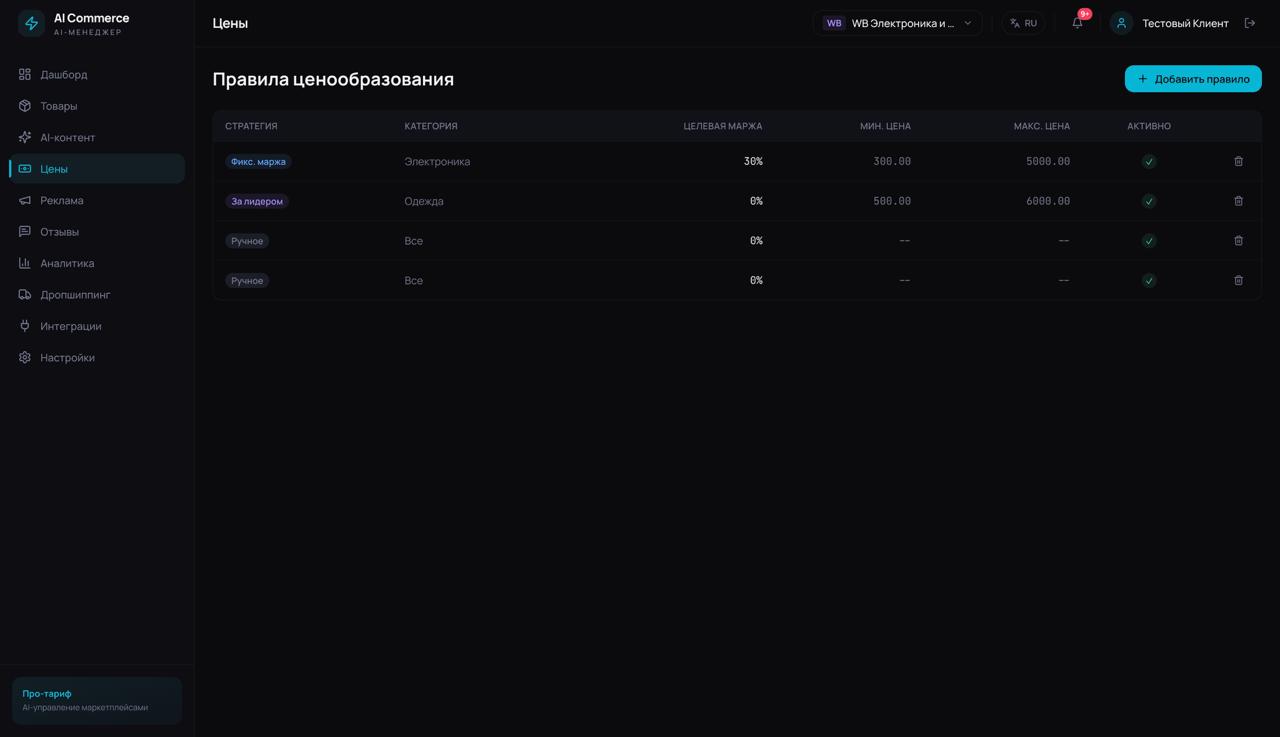Open the user profile avatar icon

tap(1121, 23)
